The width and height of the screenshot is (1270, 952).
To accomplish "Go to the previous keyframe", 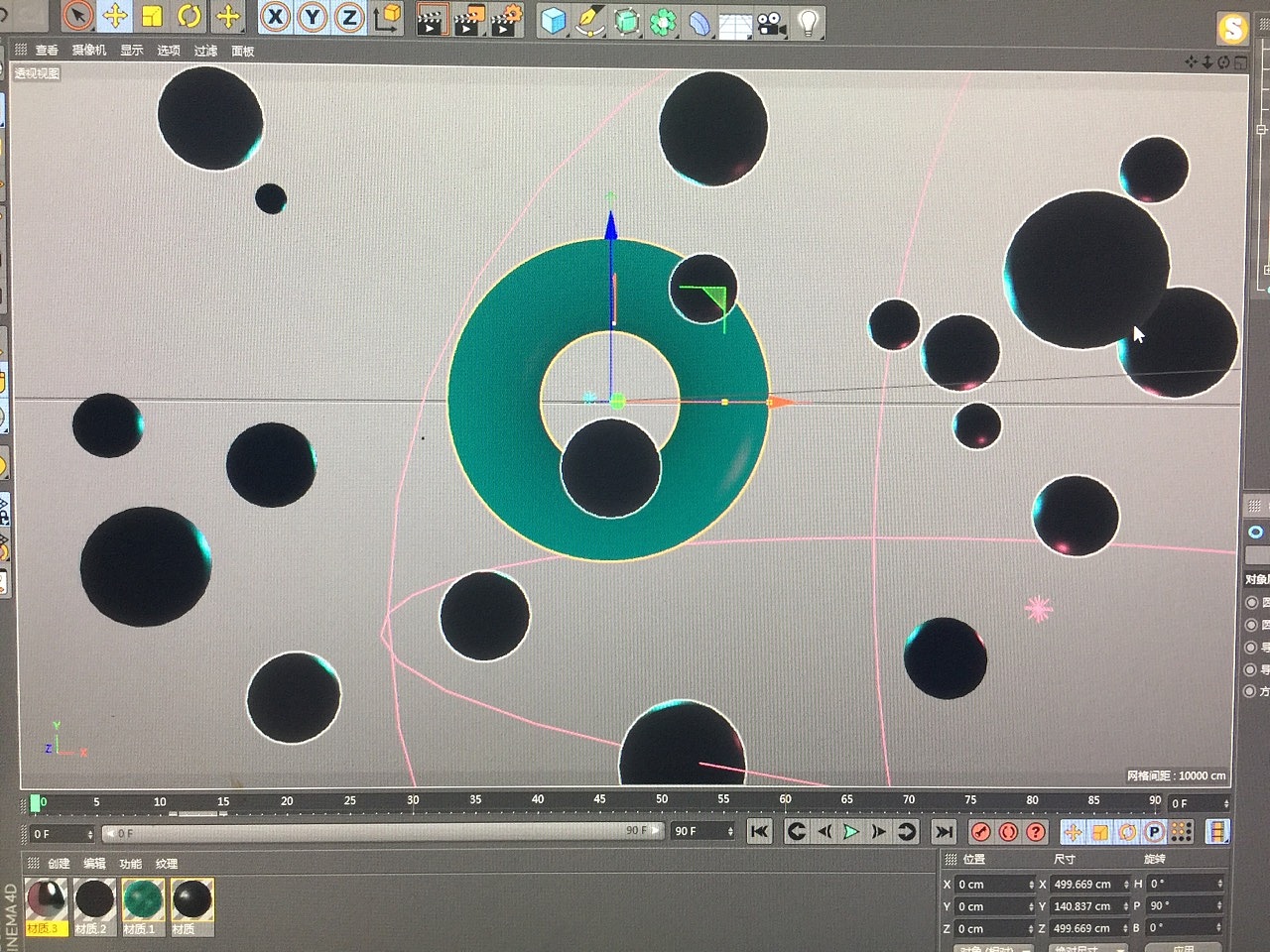I will click(x=797, y=831).
